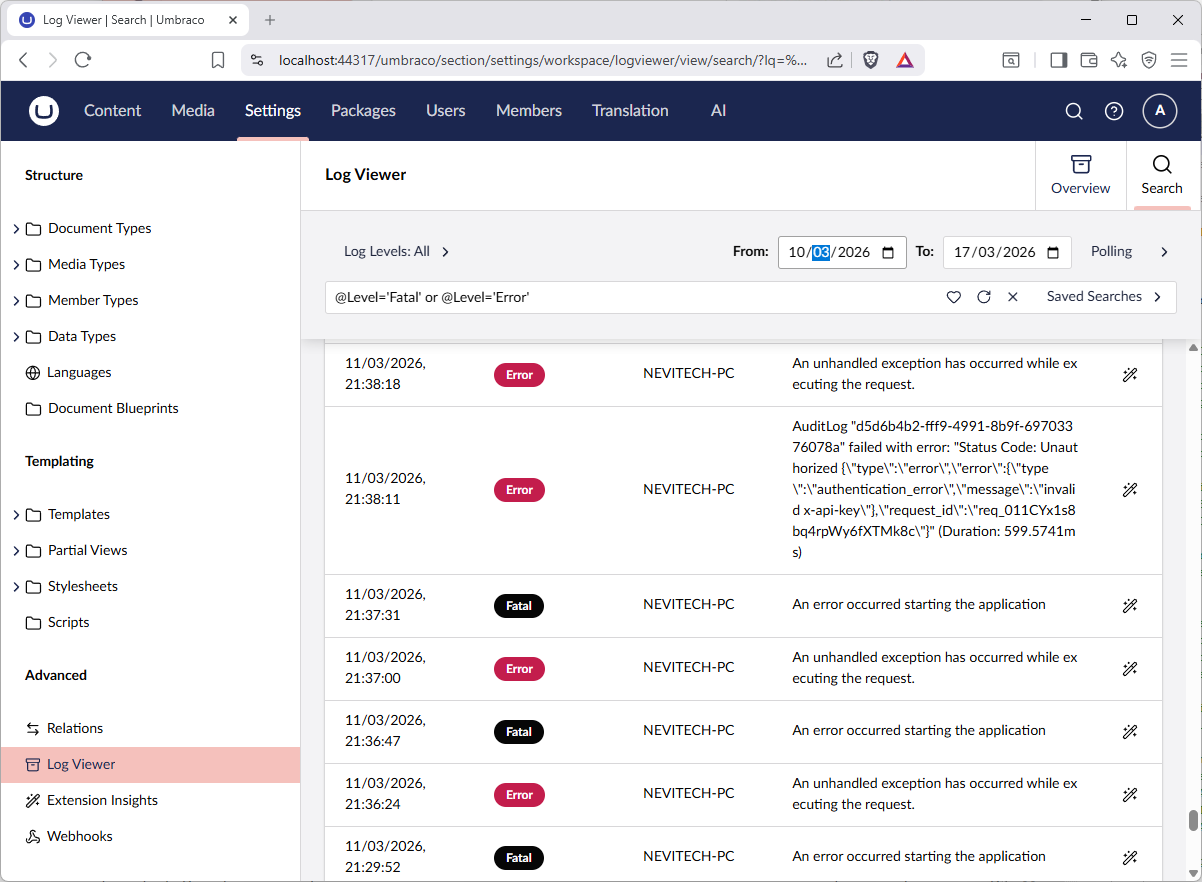Expand the Polling options chevron
This screenshot has width=1202, height=882.
click(x=1164, y=252)
